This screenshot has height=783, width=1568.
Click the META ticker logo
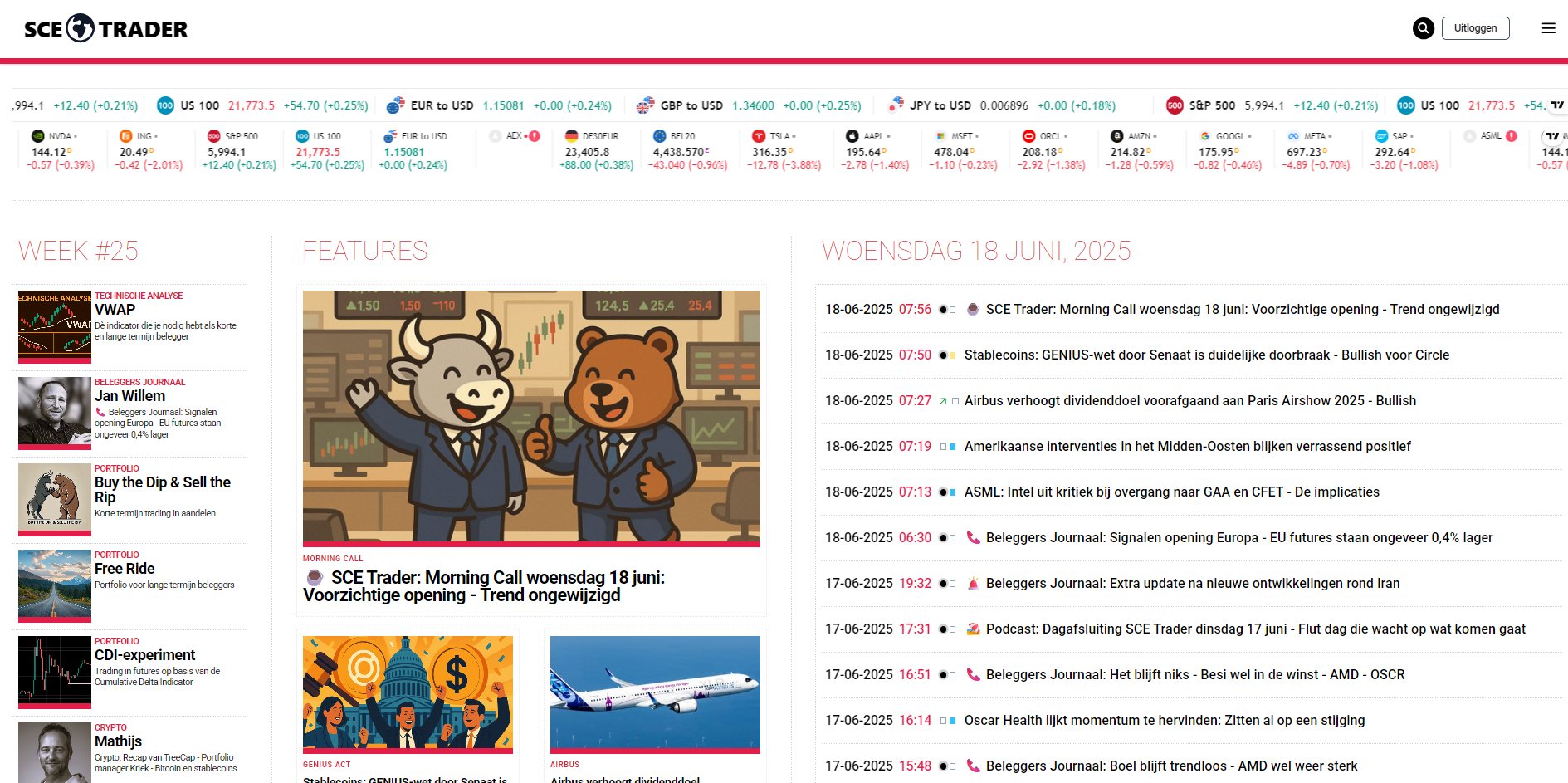coord(1293,136)
